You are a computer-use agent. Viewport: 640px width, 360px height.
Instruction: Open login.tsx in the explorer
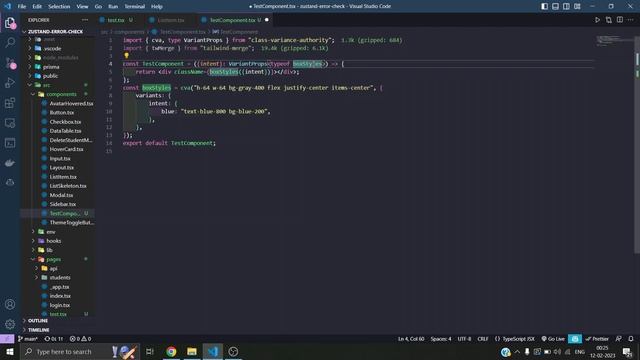click(x=60, y=305)
